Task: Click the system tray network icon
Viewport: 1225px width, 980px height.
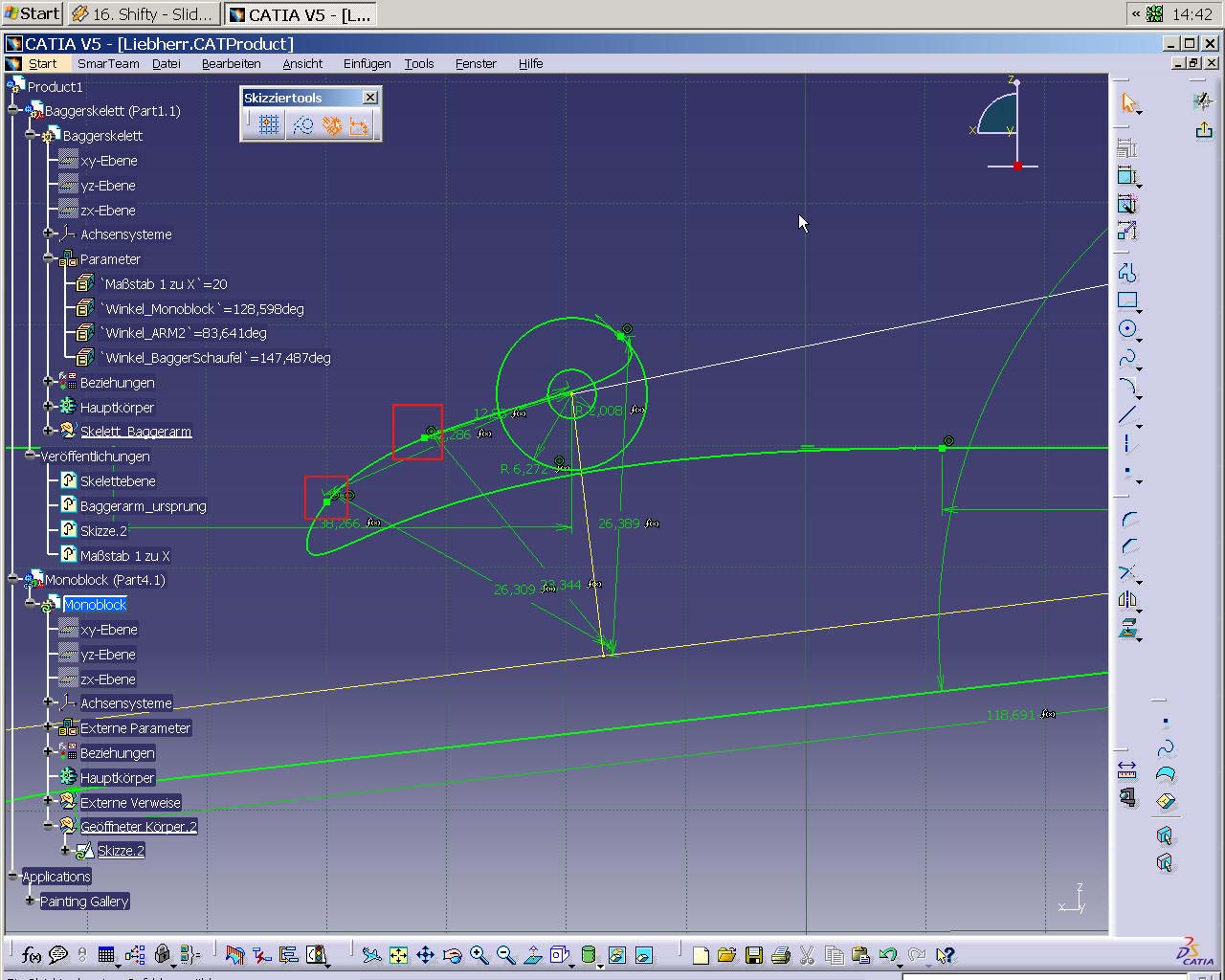Action: (x=1154, y=13)
